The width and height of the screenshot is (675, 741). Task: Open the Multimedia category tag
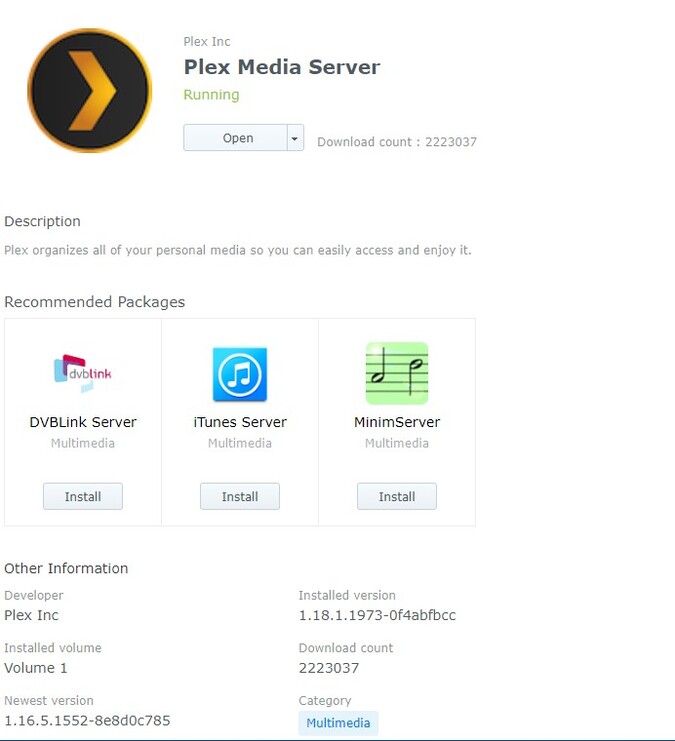(x=338, y=723)
